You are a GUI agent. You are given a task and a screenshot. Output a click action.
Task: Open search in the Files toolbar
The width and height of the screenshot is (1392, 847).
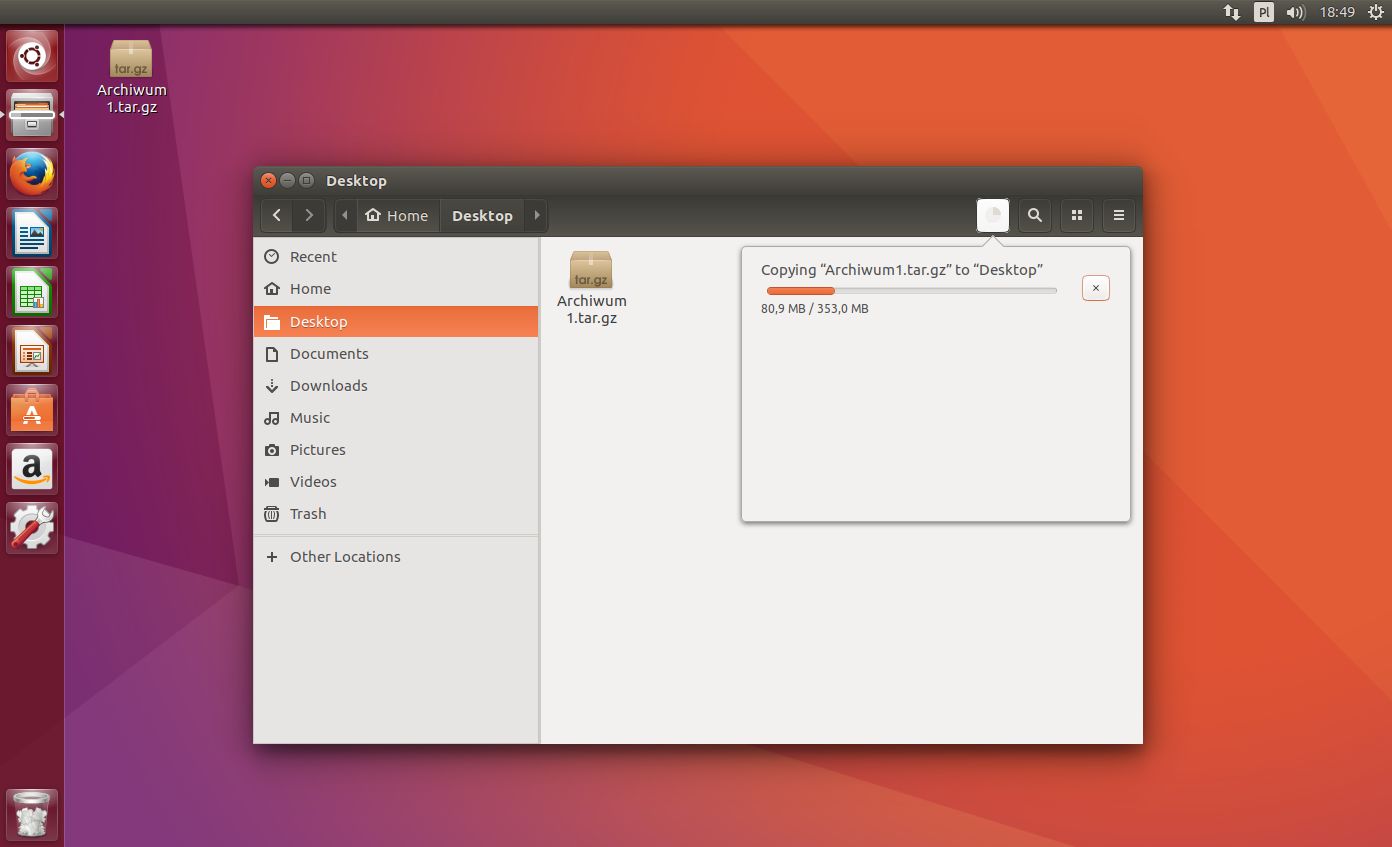click(x=1035, y=215)
